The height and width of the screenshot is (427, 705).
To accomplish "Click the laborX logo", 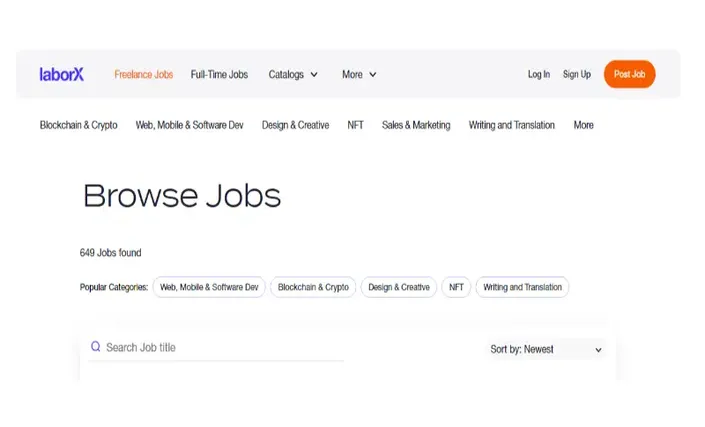I will 62,74.
